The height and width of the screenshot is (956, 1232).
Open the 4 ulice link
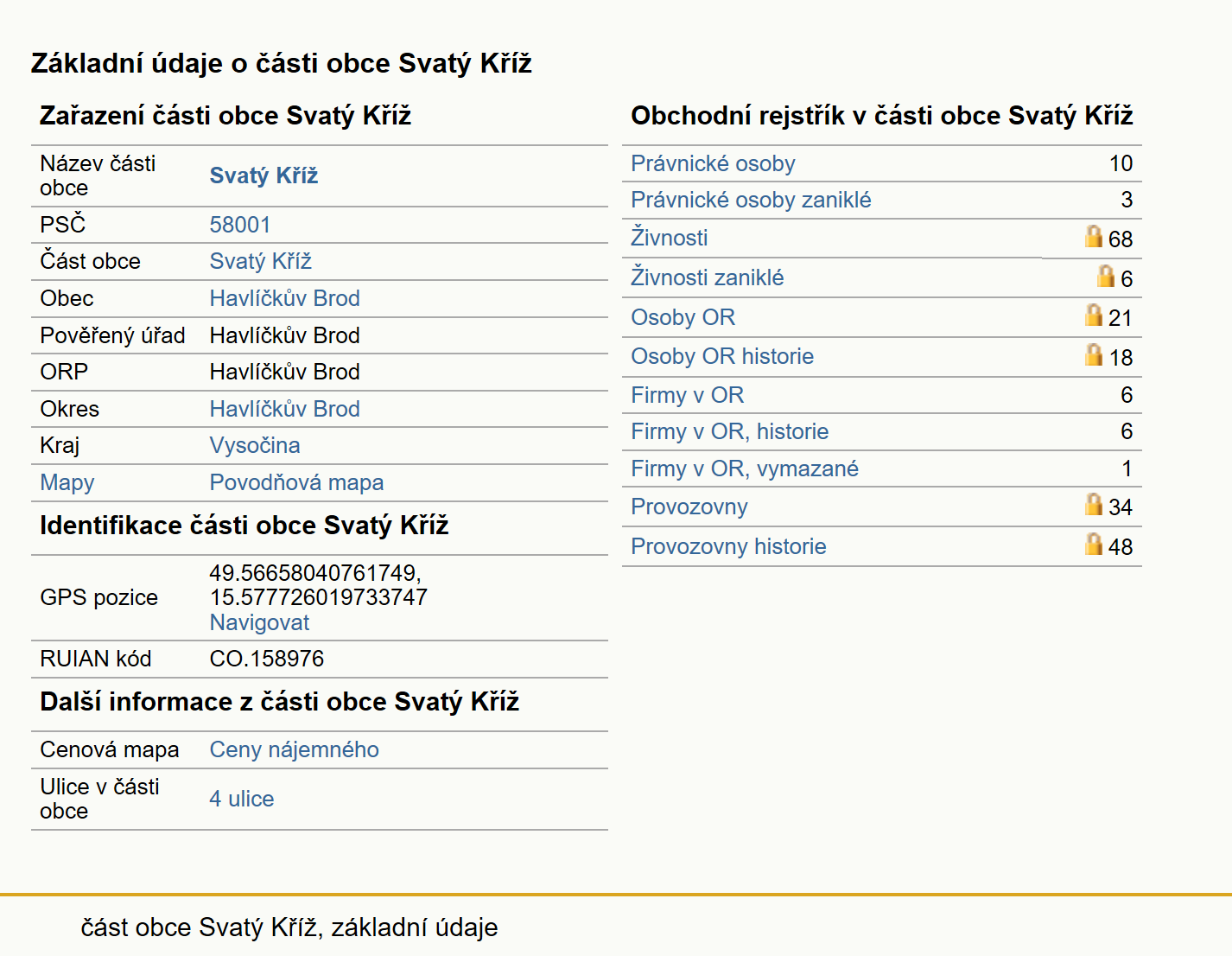click(x=241, y=799)
